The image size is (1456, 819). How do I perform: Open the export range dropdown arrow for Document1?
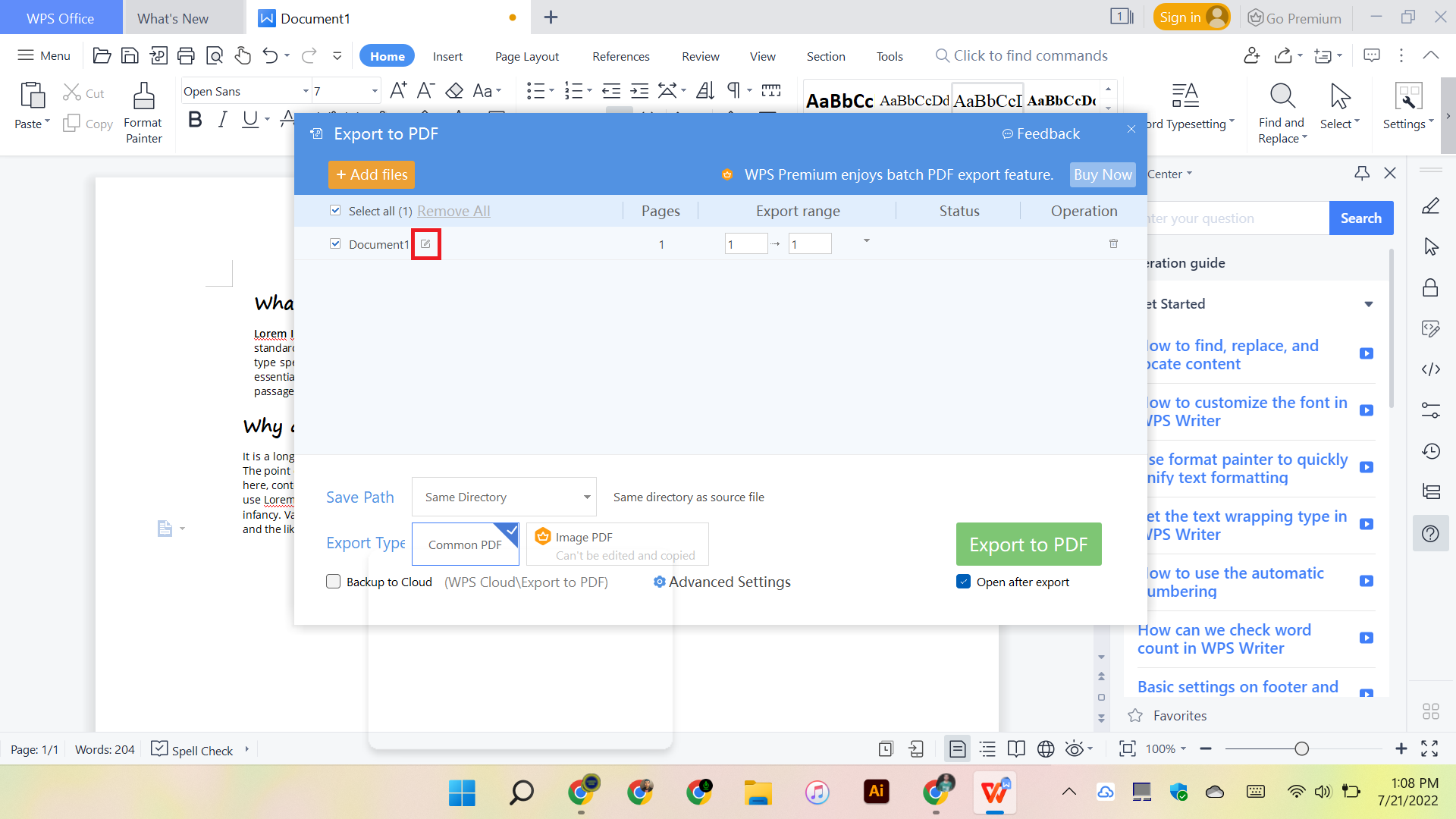[x=867, y=241]
